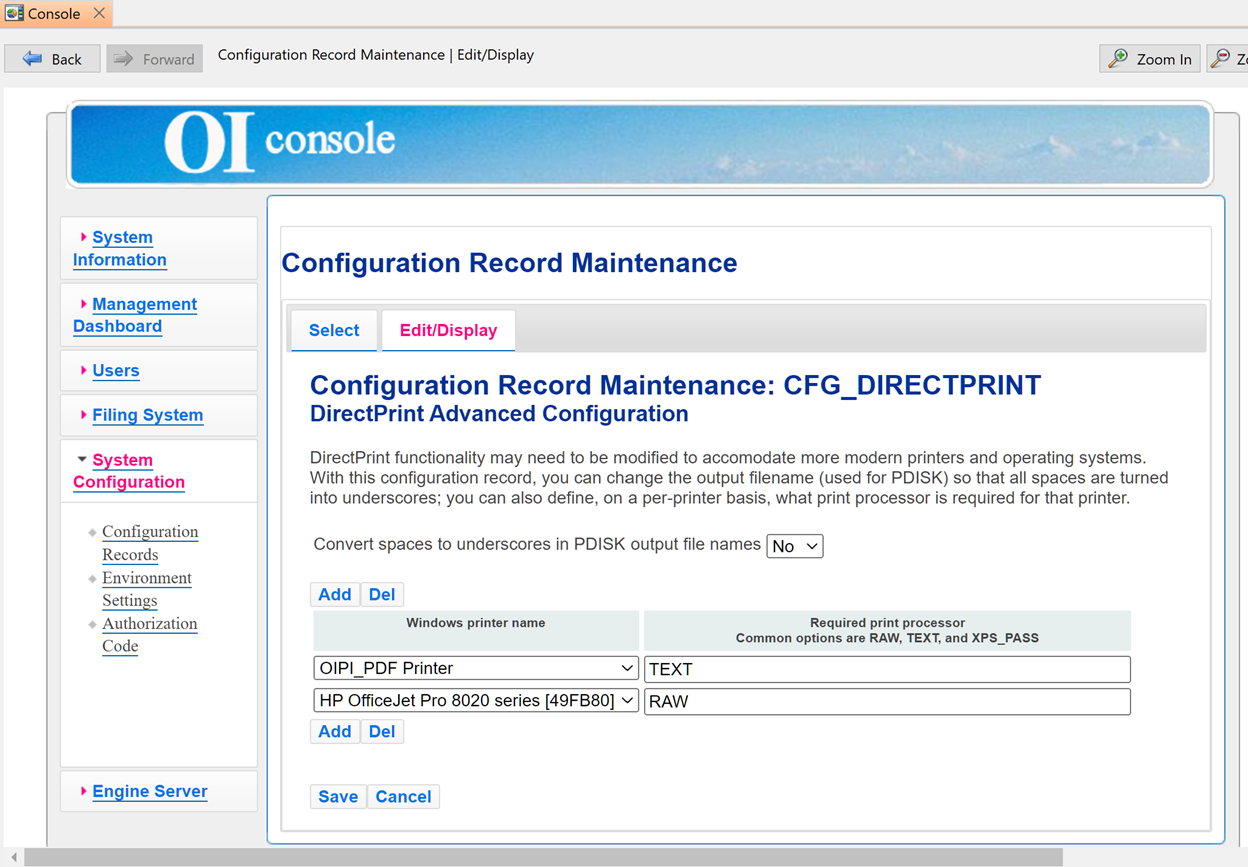Open the HP OfficeJet Pro 8020 printer dropdown
The height and width of the screenshot is (867, 1248).
[x=476, y=701]
